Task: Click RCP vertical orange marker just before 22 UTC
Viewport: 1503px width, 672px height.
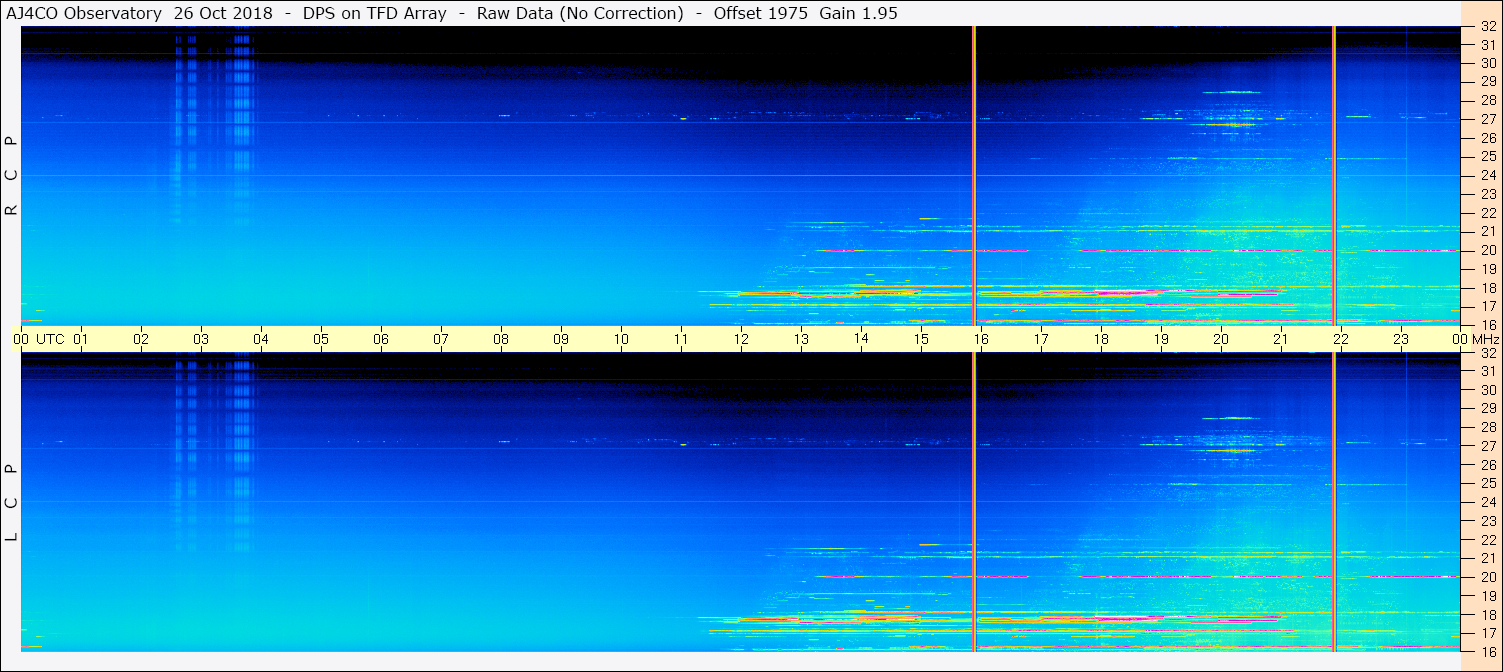Action: [1334, 176]
